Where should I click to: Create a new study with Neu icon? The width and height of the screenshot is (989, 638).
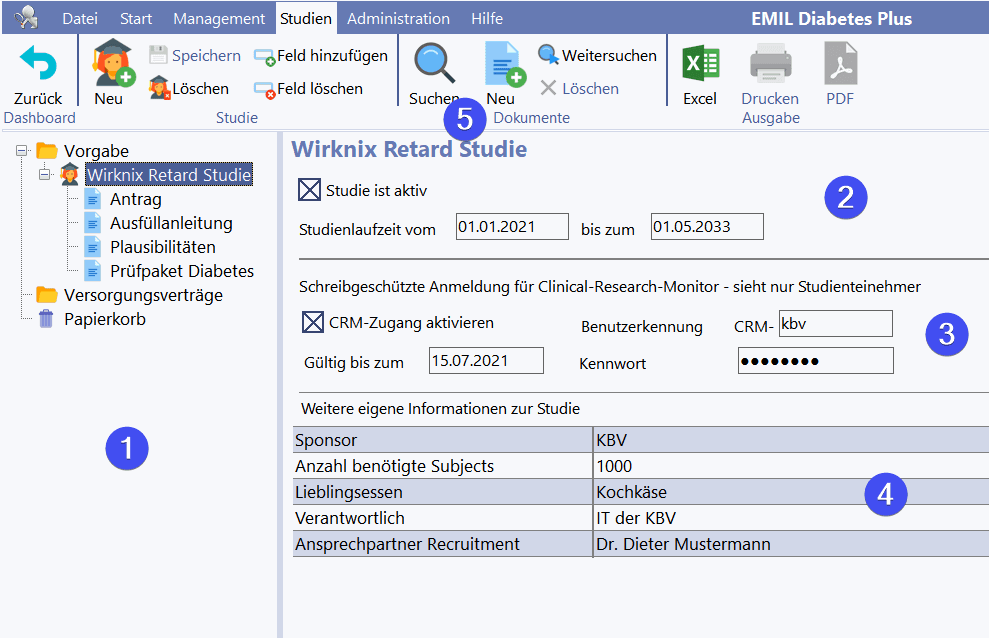click(x=110, y=66)
